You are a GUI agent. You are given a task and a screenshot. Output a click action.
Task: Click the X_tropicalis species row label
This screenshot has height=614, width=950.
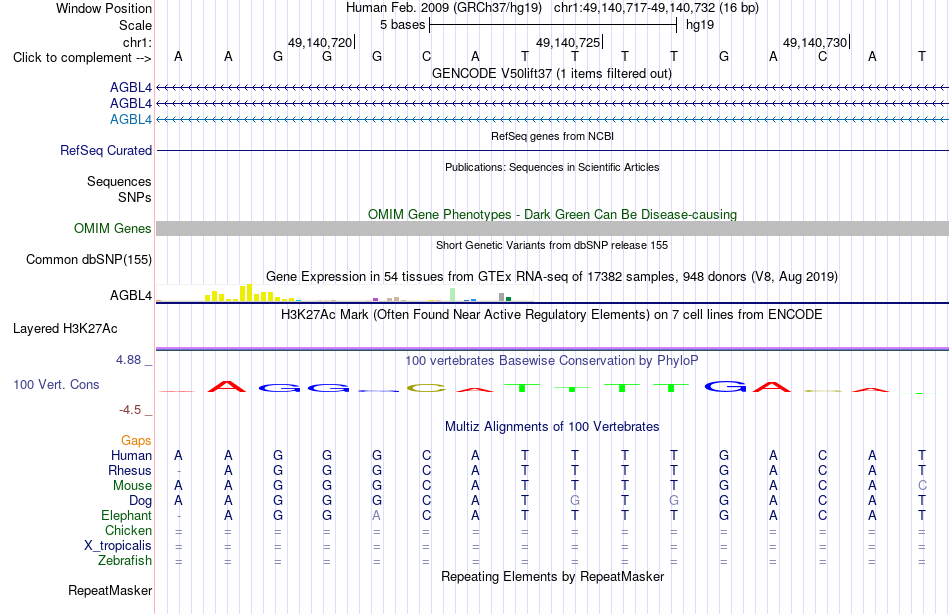pyautogui.click(x=118, y=546)
